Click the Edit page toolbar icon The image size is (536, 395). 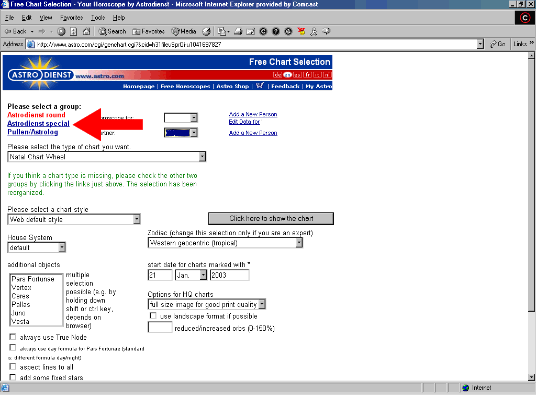[x=251, y=31]
